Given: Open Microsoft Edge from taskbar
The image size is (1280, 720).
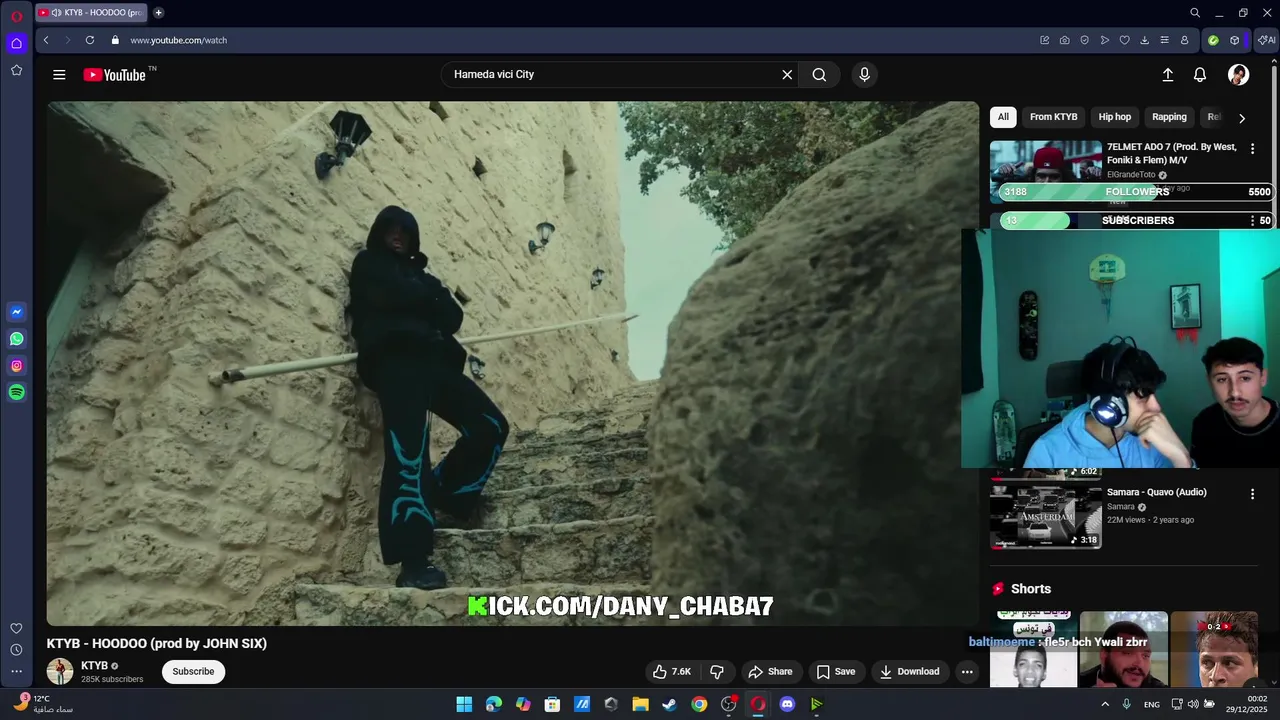Looking at the screenshot, I should point(494,704).
